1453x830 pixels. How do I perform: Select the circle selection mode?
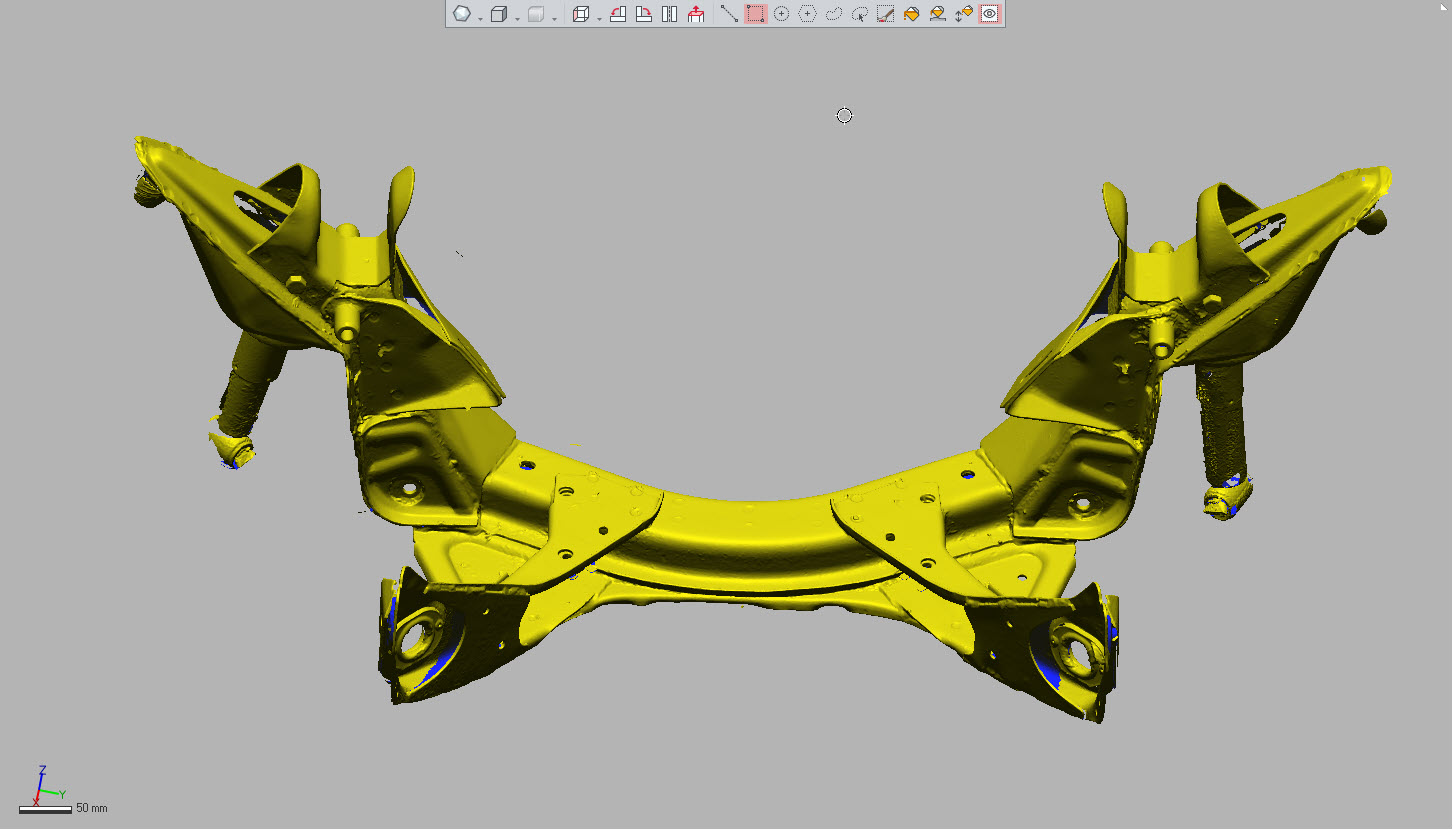pos(782,14)
